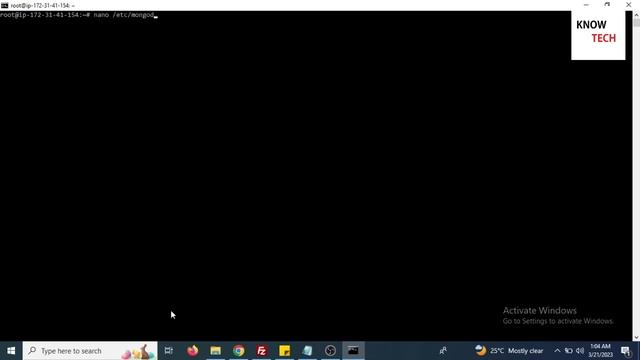
Task: Launch Firefox from the taskbar
Action: tap(193, 351)
